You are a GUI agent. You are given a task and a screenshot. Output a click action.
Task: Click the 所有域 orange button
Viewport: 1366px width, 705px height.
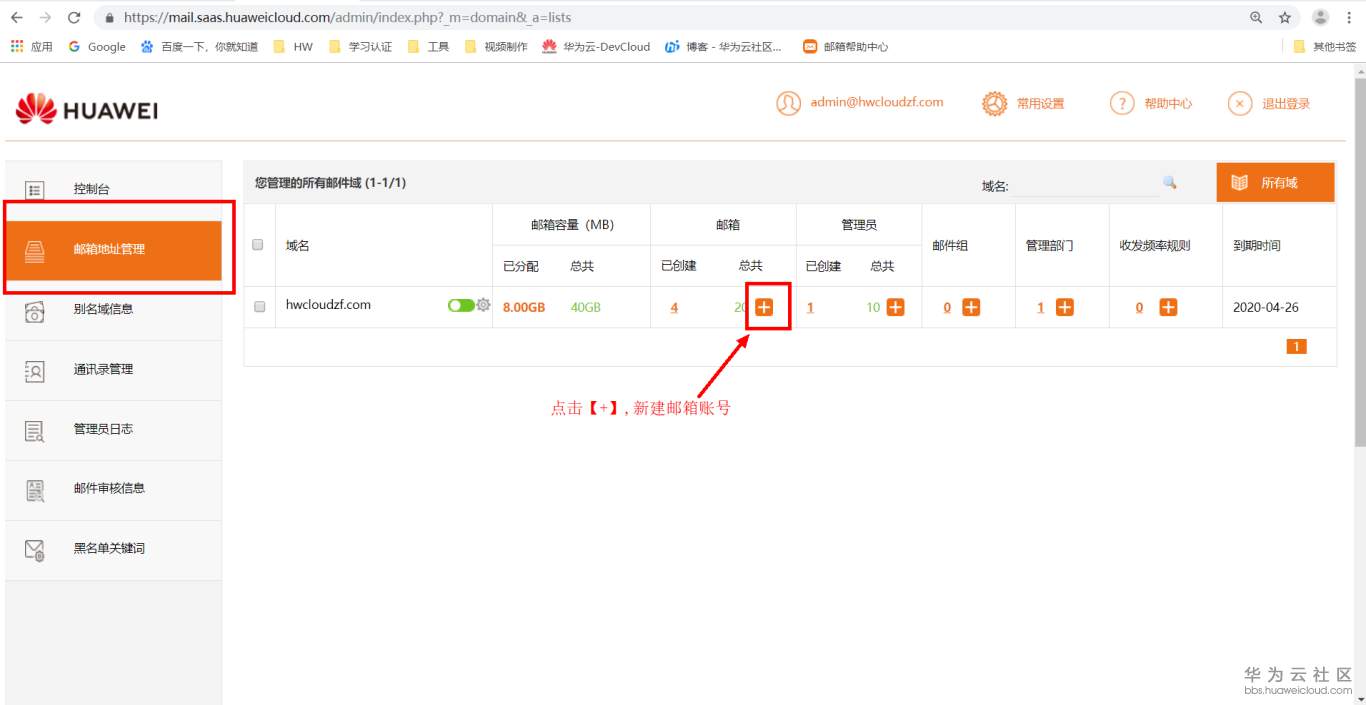[x=1275, y=183]
